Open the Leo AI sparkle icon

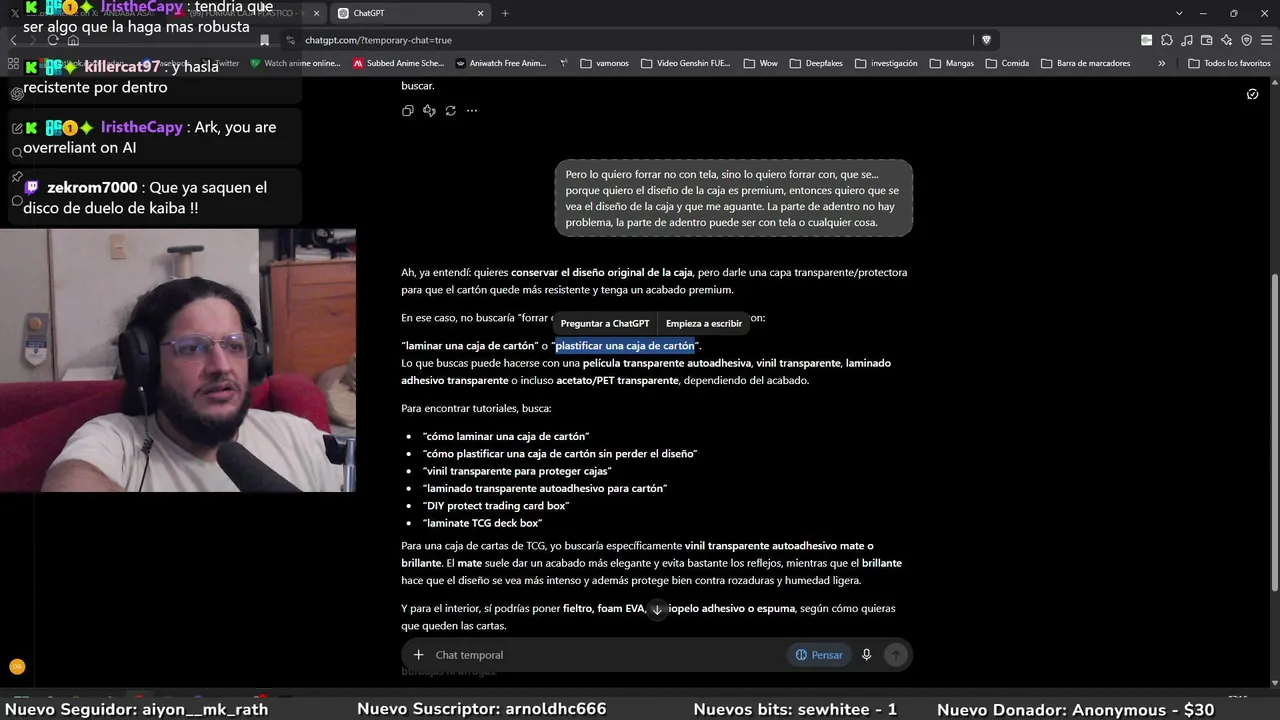click(x=1227, y=40)
